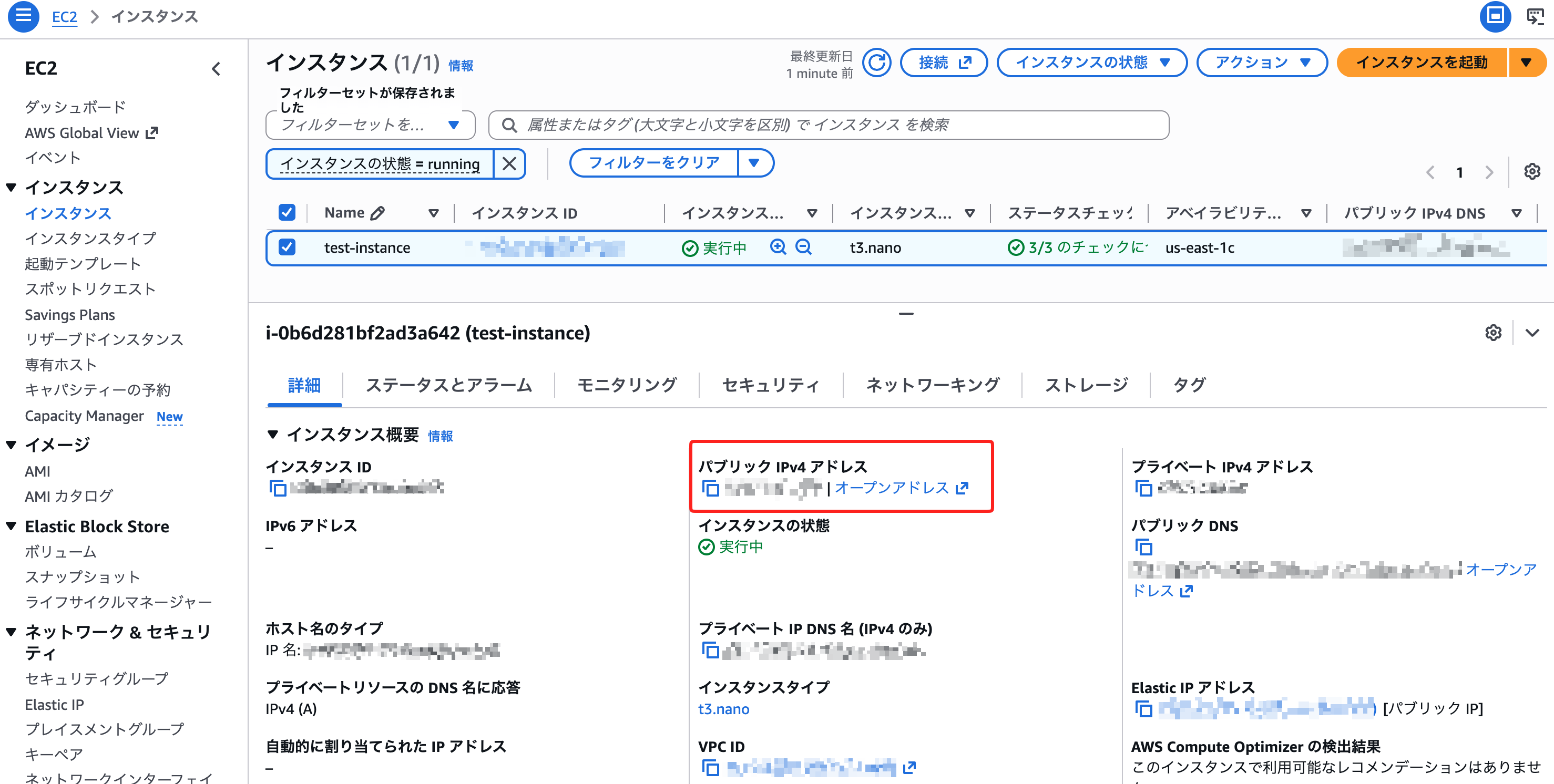Sort by the Name column arrow
Viewport: 1554px width, 784px height.
coord(433,213)
